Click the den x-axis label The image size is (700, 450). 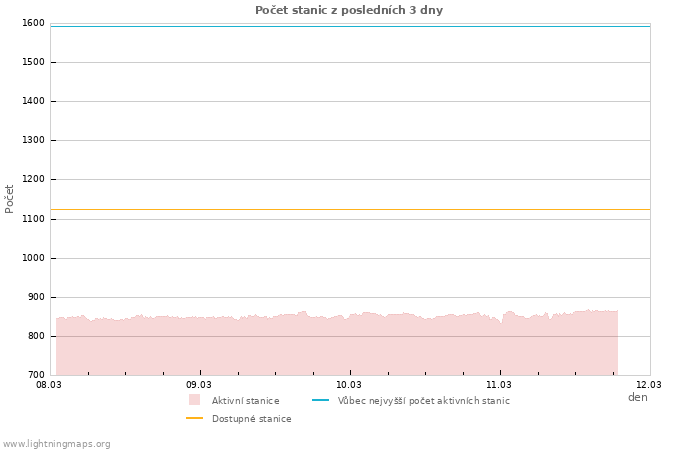[x=637, y=397]
